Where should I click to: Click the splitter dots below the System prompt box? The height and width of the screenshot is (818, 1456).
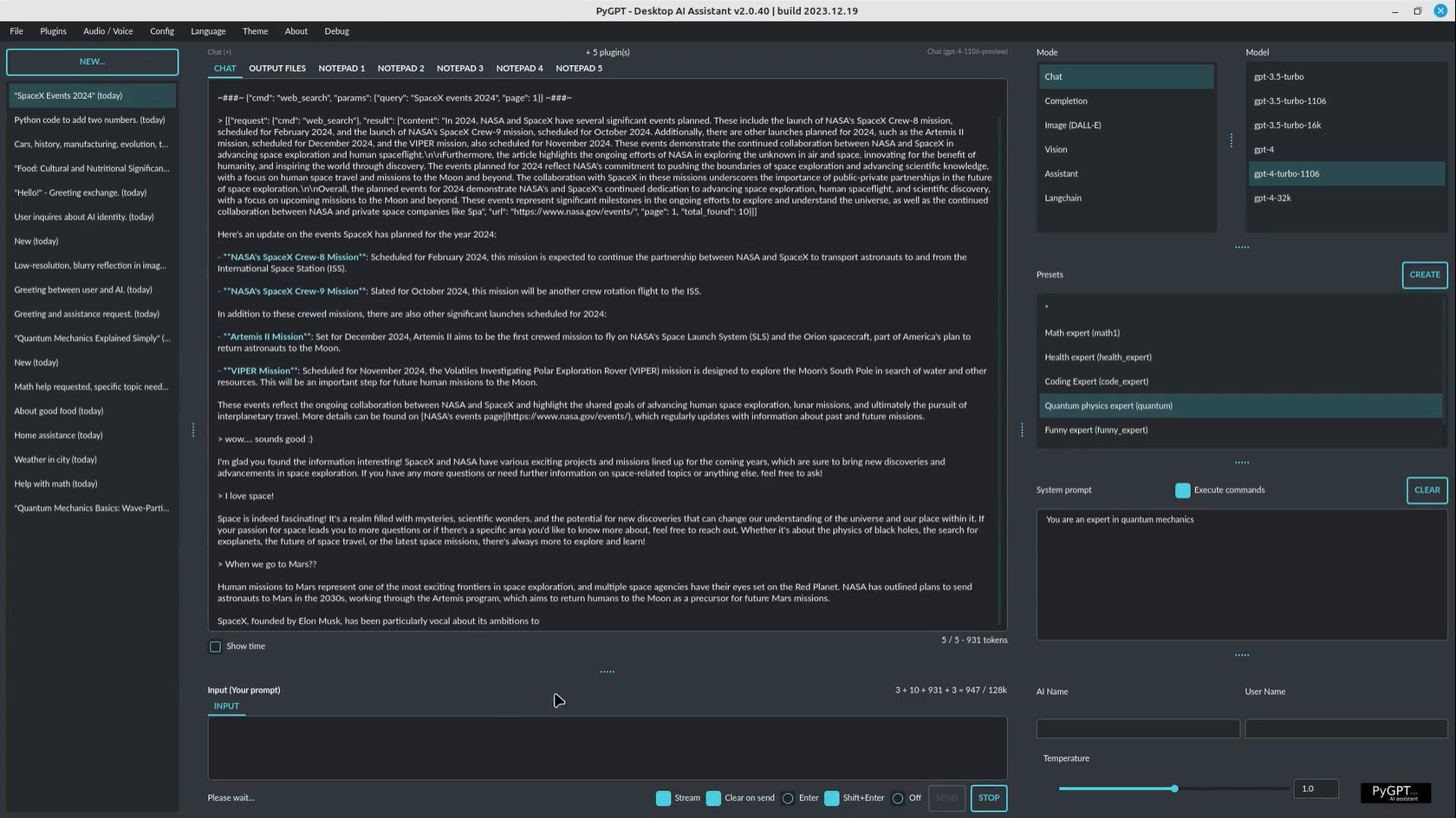(x=1242, y=656)
